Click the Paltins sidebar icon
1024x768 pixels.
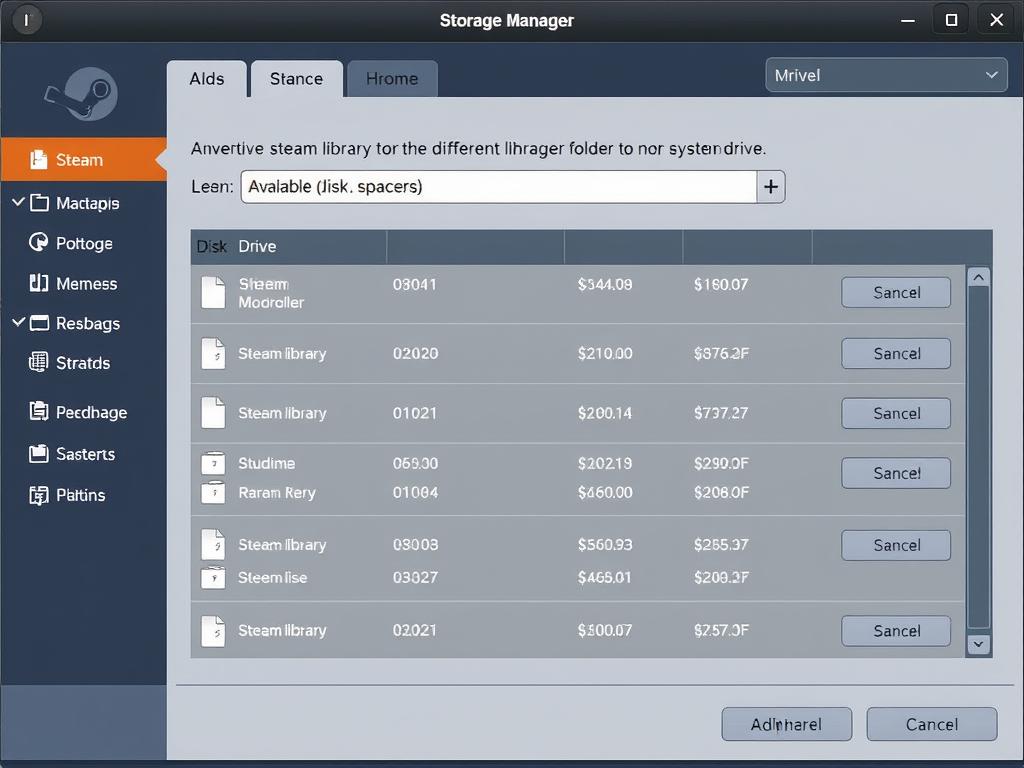point(39,495)
